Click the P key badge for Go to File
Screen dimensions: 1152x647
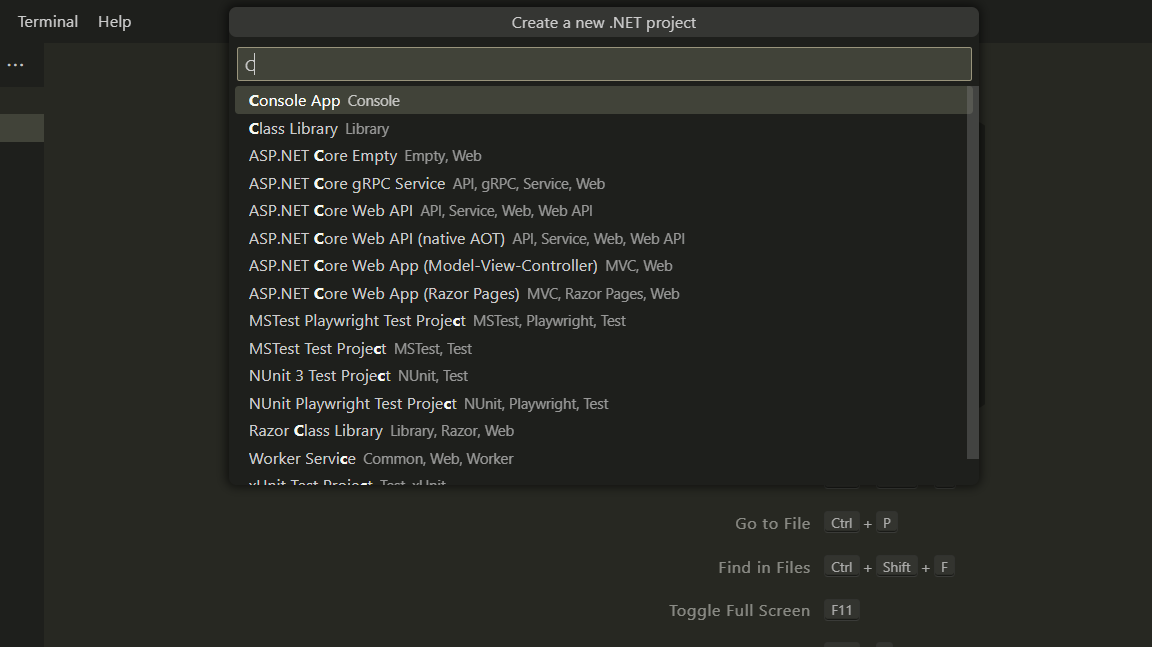pyautogui.click(x=887, y=523)
